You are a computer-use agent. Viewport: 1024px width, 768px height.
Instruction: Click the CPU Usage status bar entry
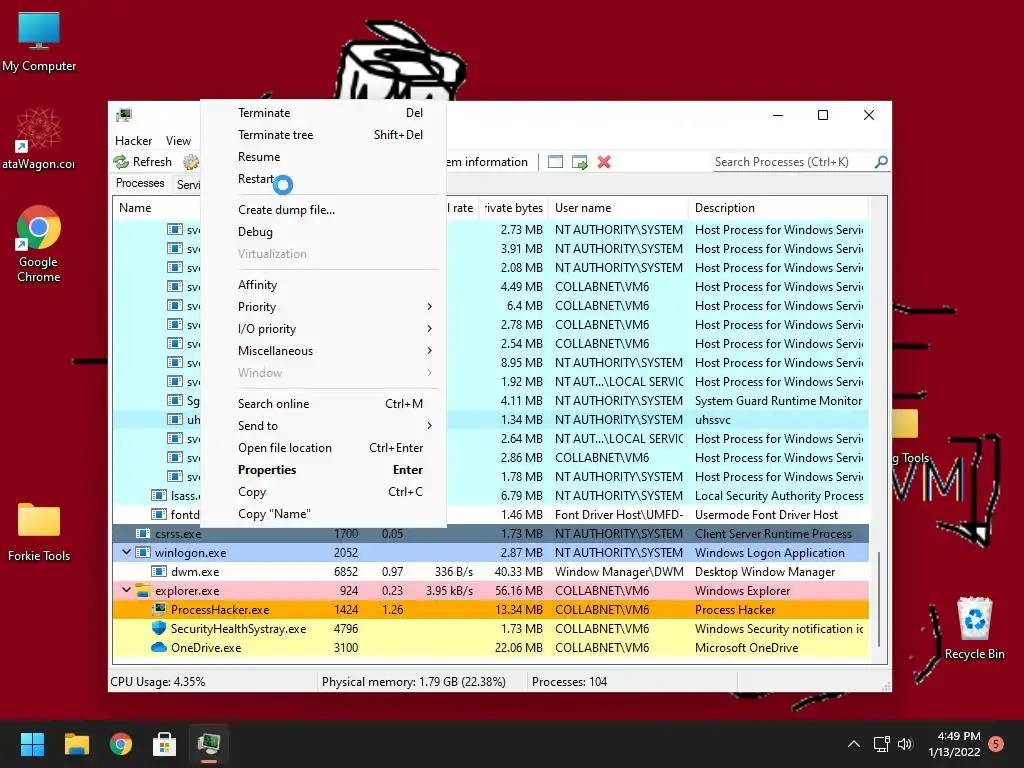(158, 682)
